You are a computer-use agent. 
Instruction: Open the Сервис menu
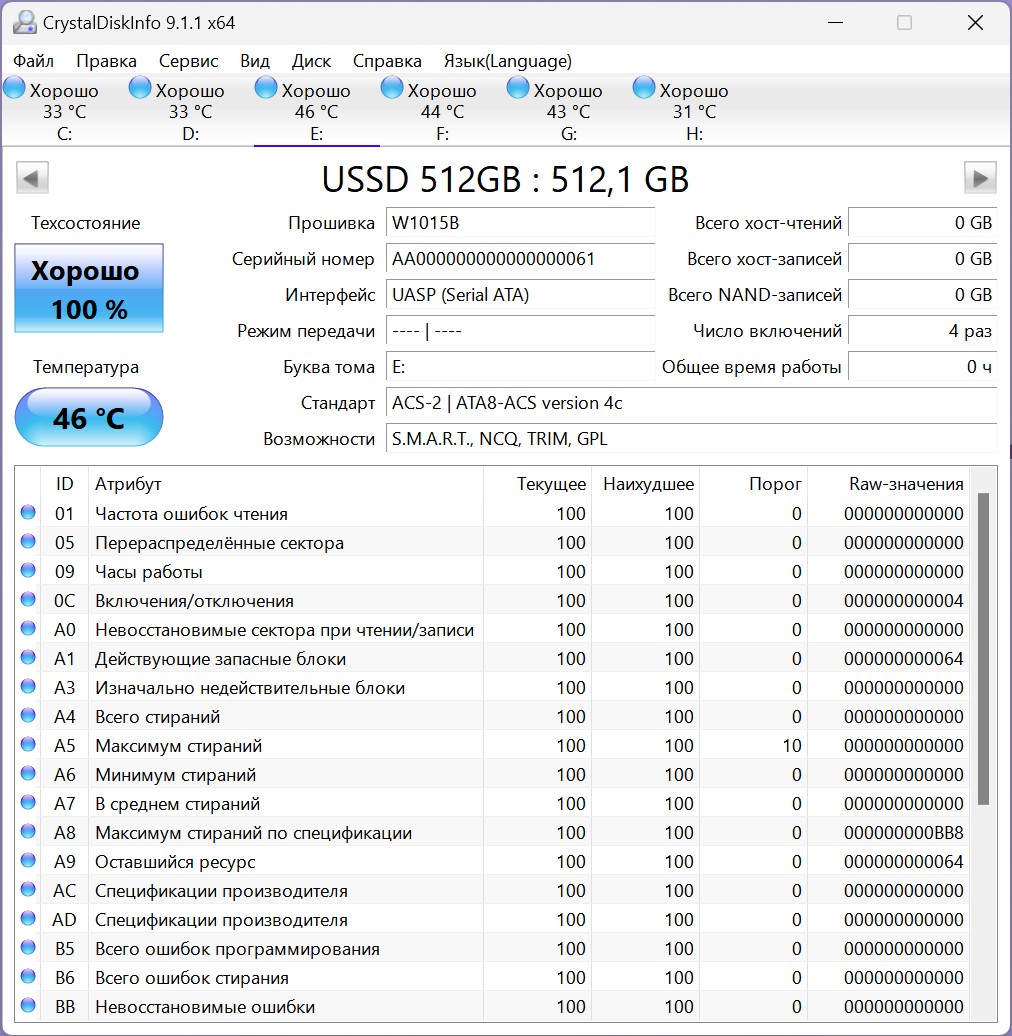[188, 61]
